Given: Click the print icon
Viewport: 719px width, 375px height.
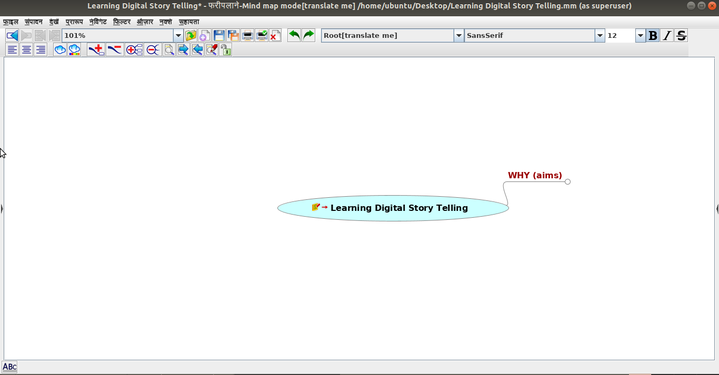Looking at the screenshot, I should click(248, 35).
